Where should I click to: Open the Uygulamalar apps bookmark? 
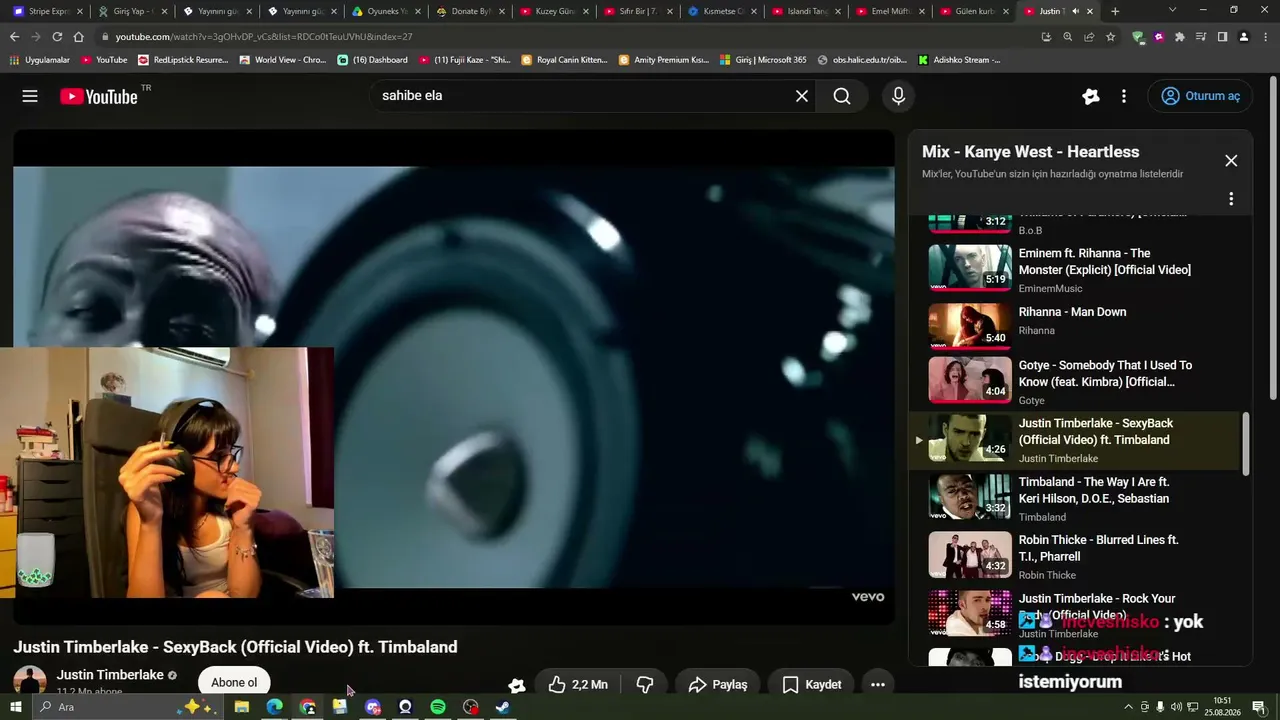39,60
